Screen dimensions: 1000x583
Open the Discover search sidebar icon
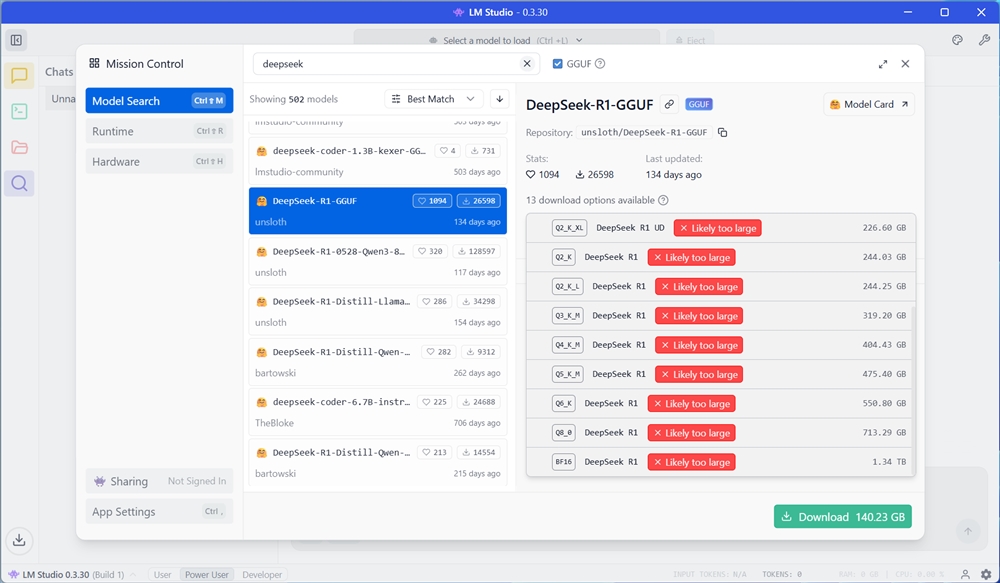tap(19, 184)
